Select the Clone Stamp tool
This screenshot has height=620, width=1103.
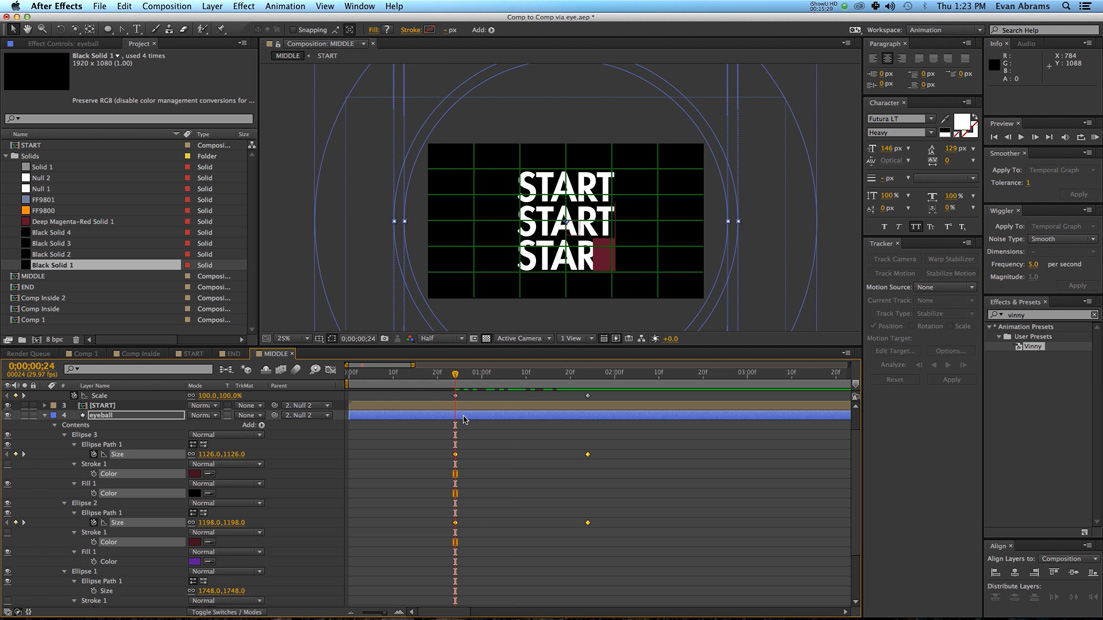coord(170,30)
